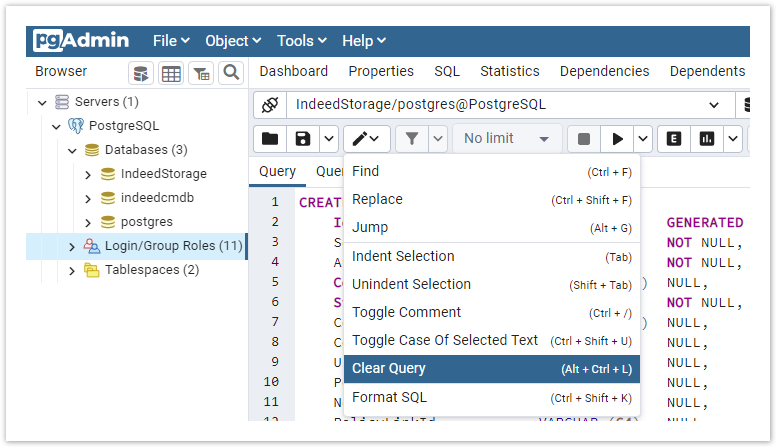
Task: Click the Filtered Rows icon in Browser header
Action: pyautogui.click(x=201, y=73)
